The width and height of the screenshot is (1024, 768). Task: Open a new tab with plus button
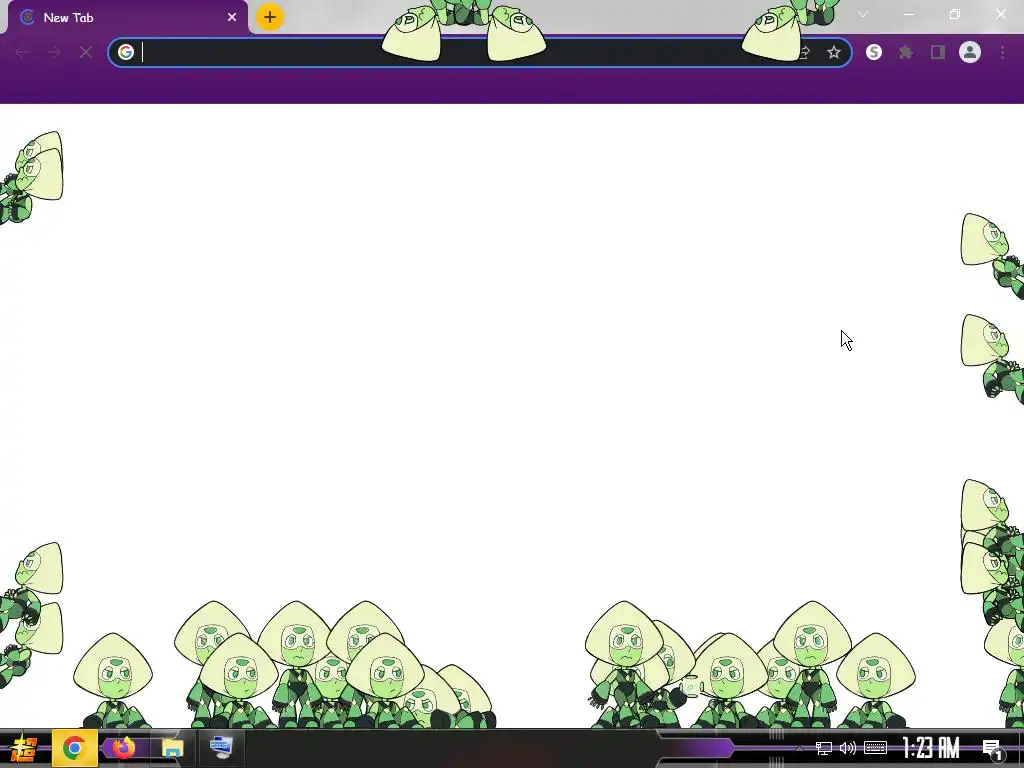pyautogui.click(x=270, y=17)
